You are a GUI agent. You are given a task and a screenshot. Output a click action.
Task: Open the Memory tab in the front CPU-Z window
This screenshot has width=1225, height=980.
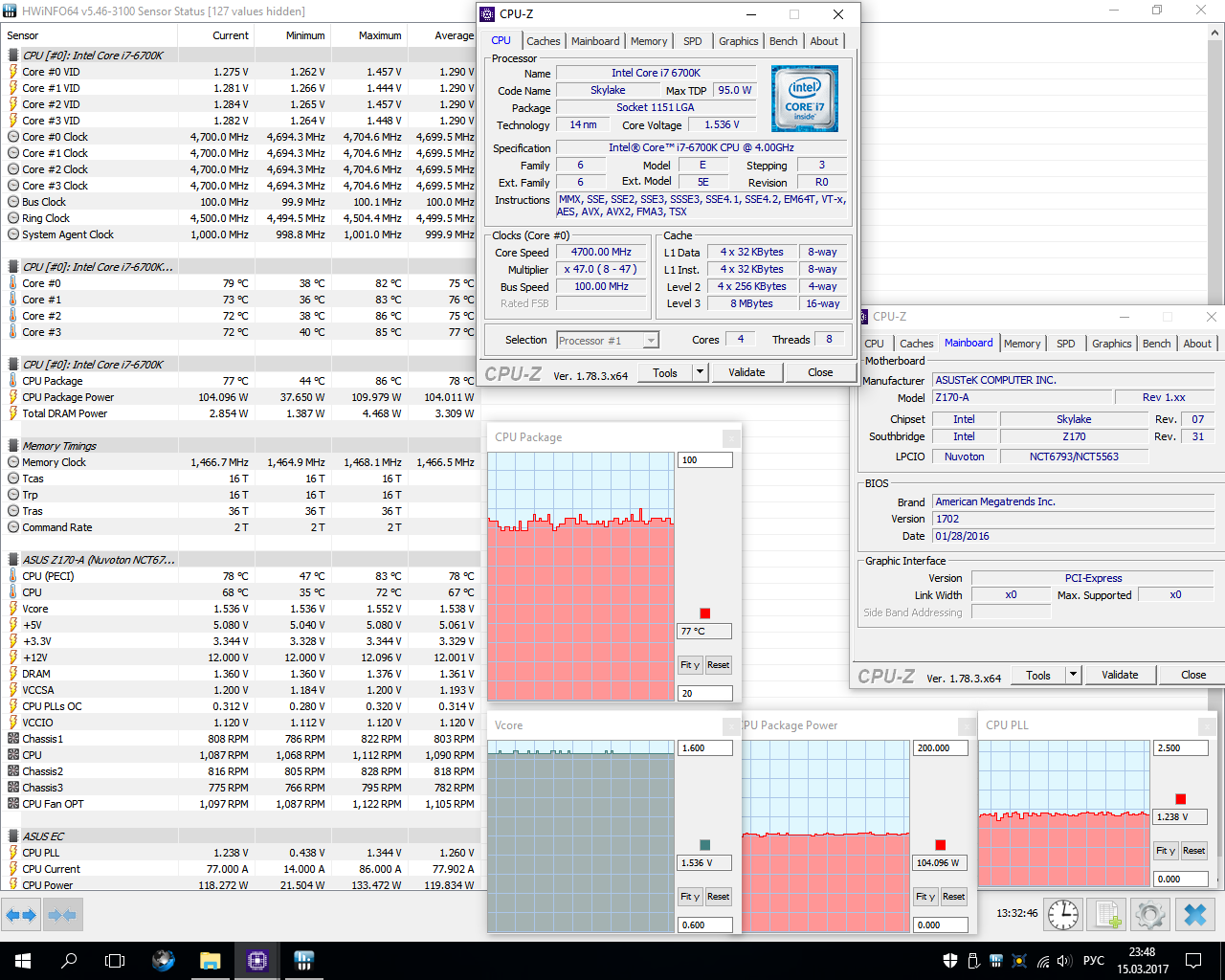[x=649, y=41]
